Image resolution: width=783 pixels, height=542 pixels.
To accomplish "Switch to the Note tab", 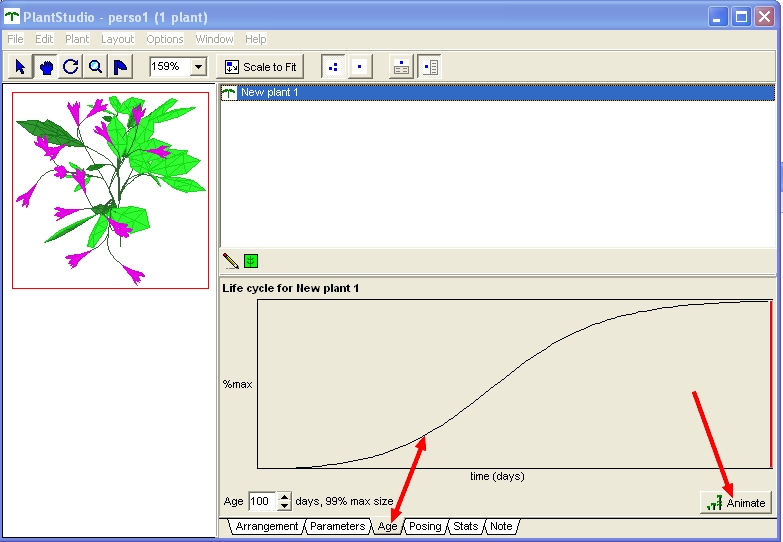I will (x=501, y=527).
